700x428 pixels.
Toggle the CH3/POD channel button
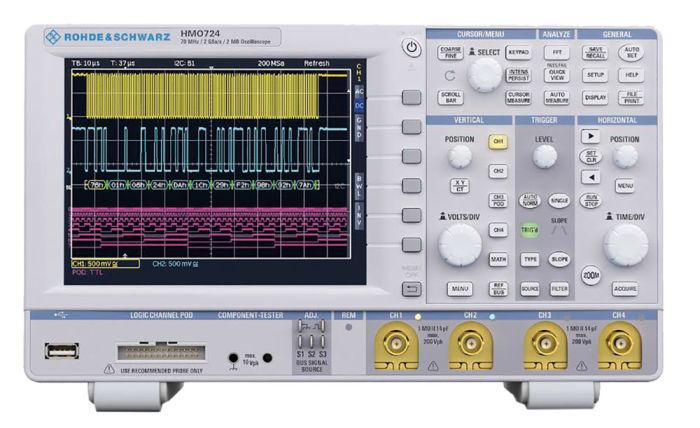pos(498,200)
